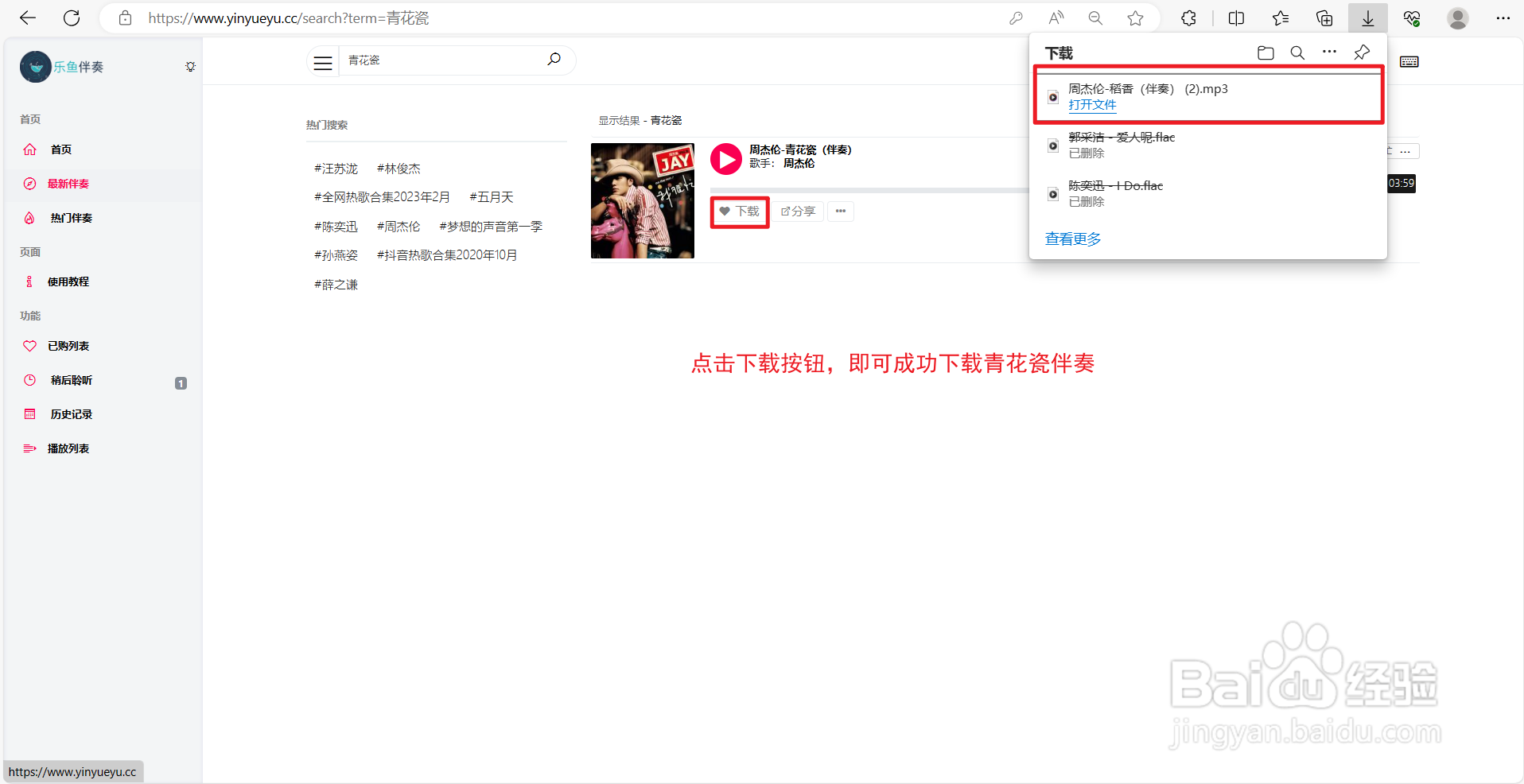The image size is (1524, 784).
Task: Click 打开文件 under the downloaded mp3
Action: [1093, 104]
